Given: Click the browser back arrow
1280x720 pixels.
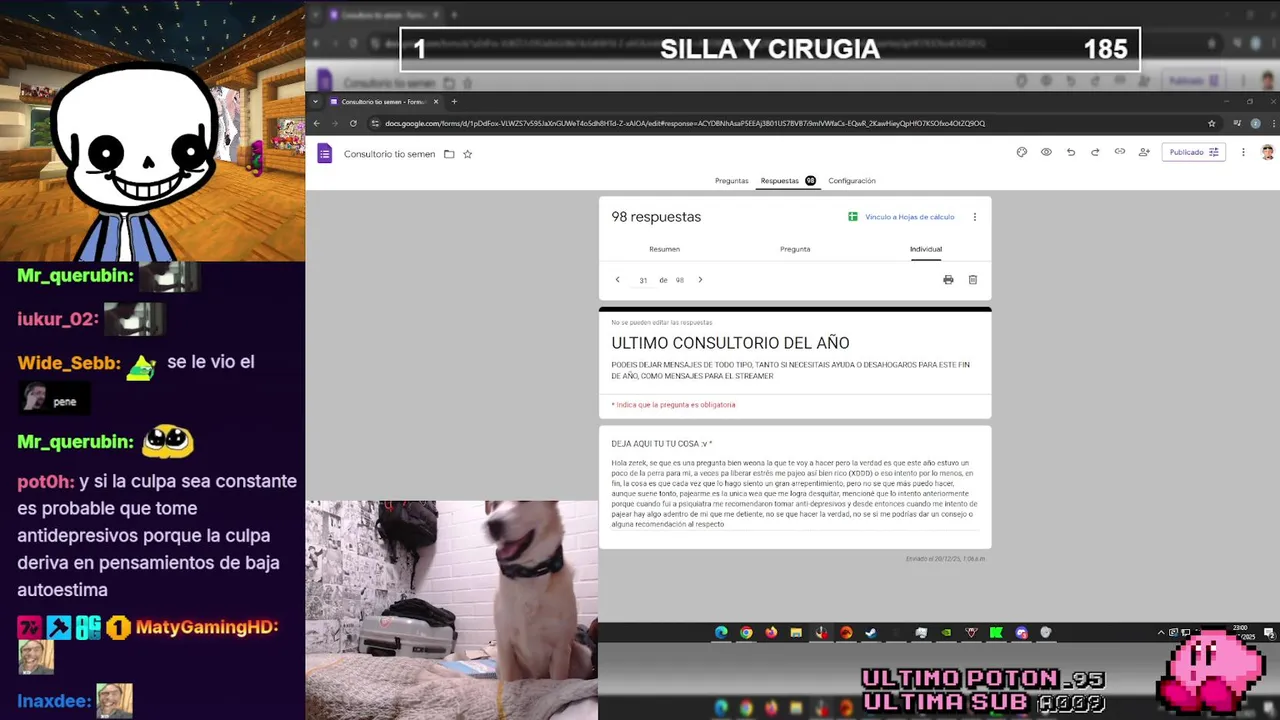Looking at the screenshot, I should coord(316,123).
